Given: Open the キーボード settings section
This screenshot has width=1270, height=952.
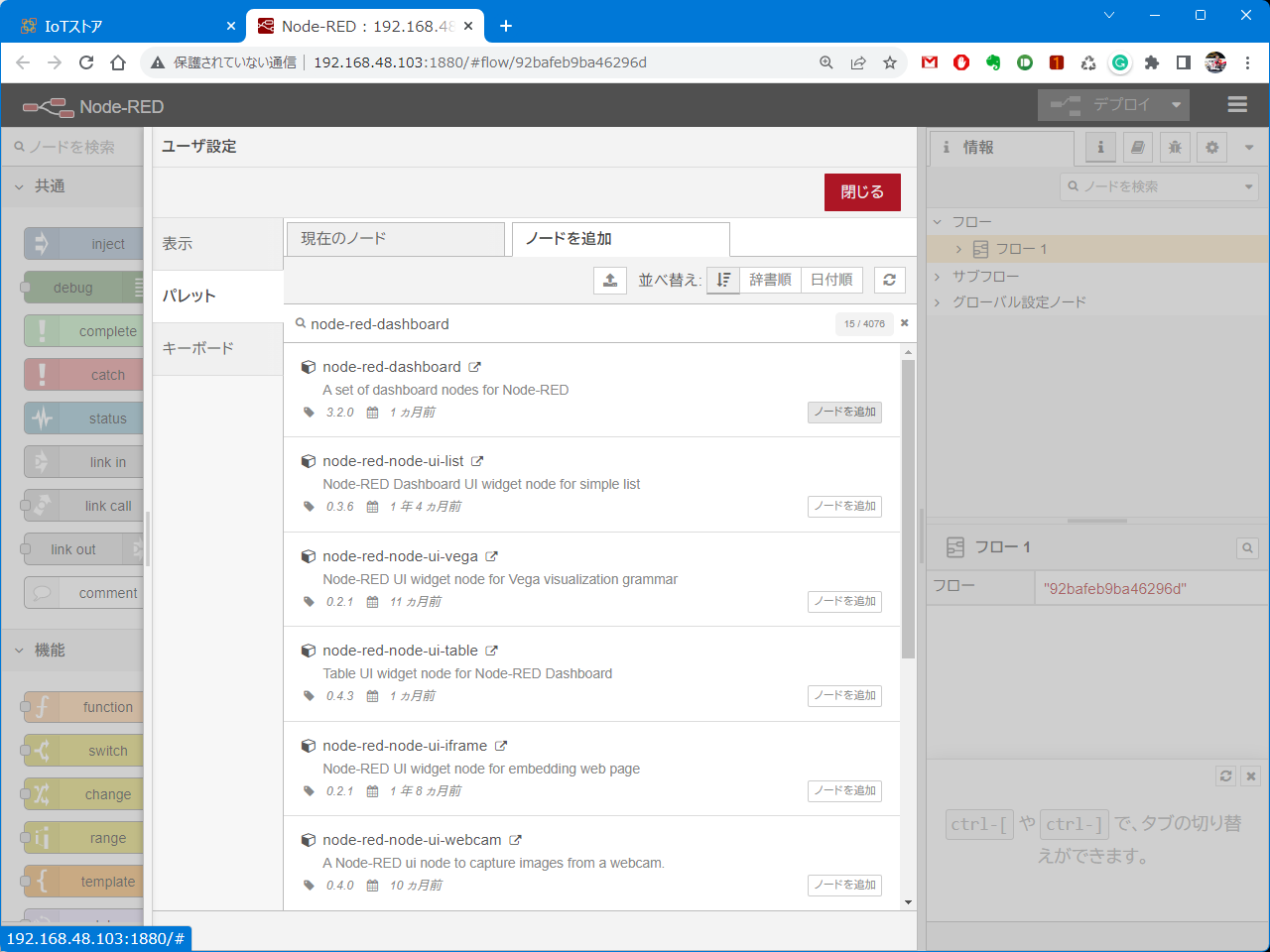Looking at the screenshot, I should 217,349.
